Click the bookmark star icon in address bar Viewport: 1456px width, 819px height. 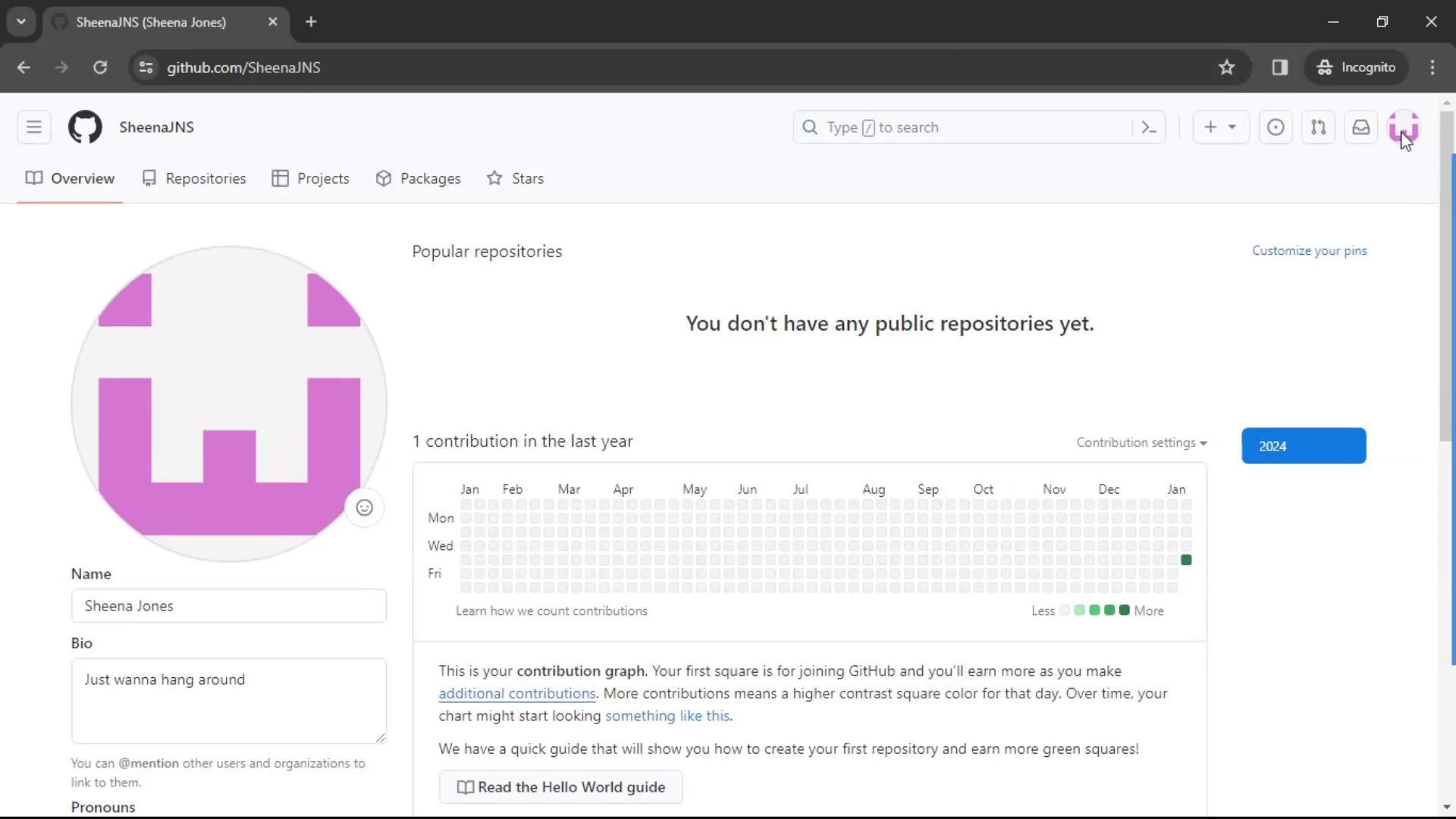point(1226,67)
